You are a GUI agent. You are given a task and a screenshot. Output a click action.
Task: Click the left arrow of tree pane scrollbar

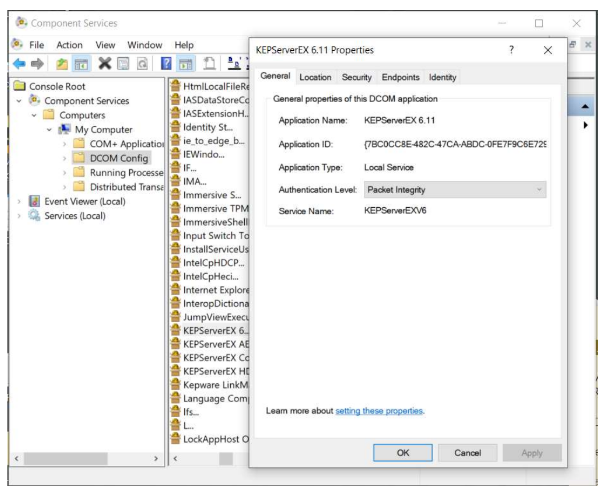click(16, 458)
